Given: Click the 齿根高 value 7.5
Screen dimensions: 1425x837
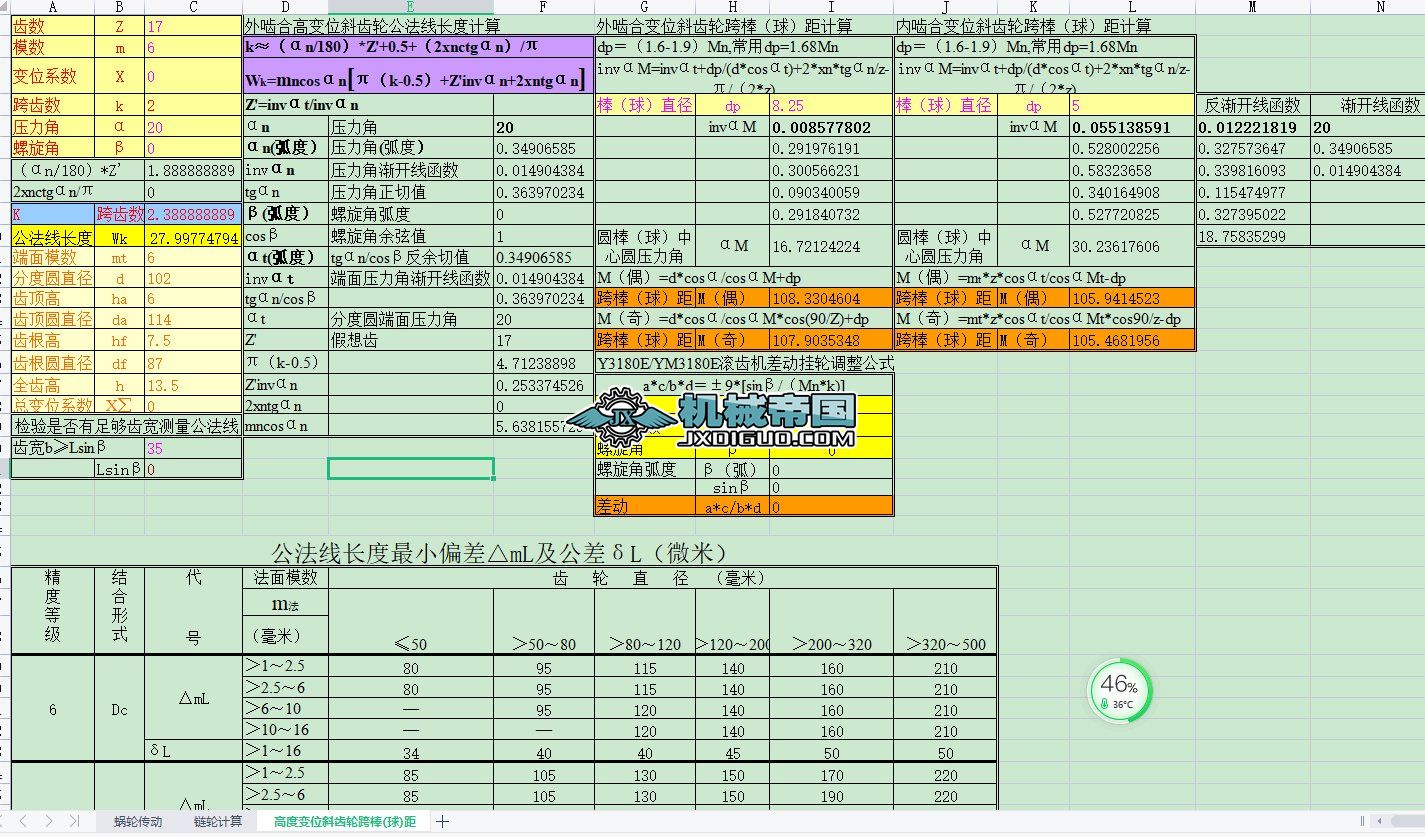Looking at the screenshot, I should pos(193,341).
